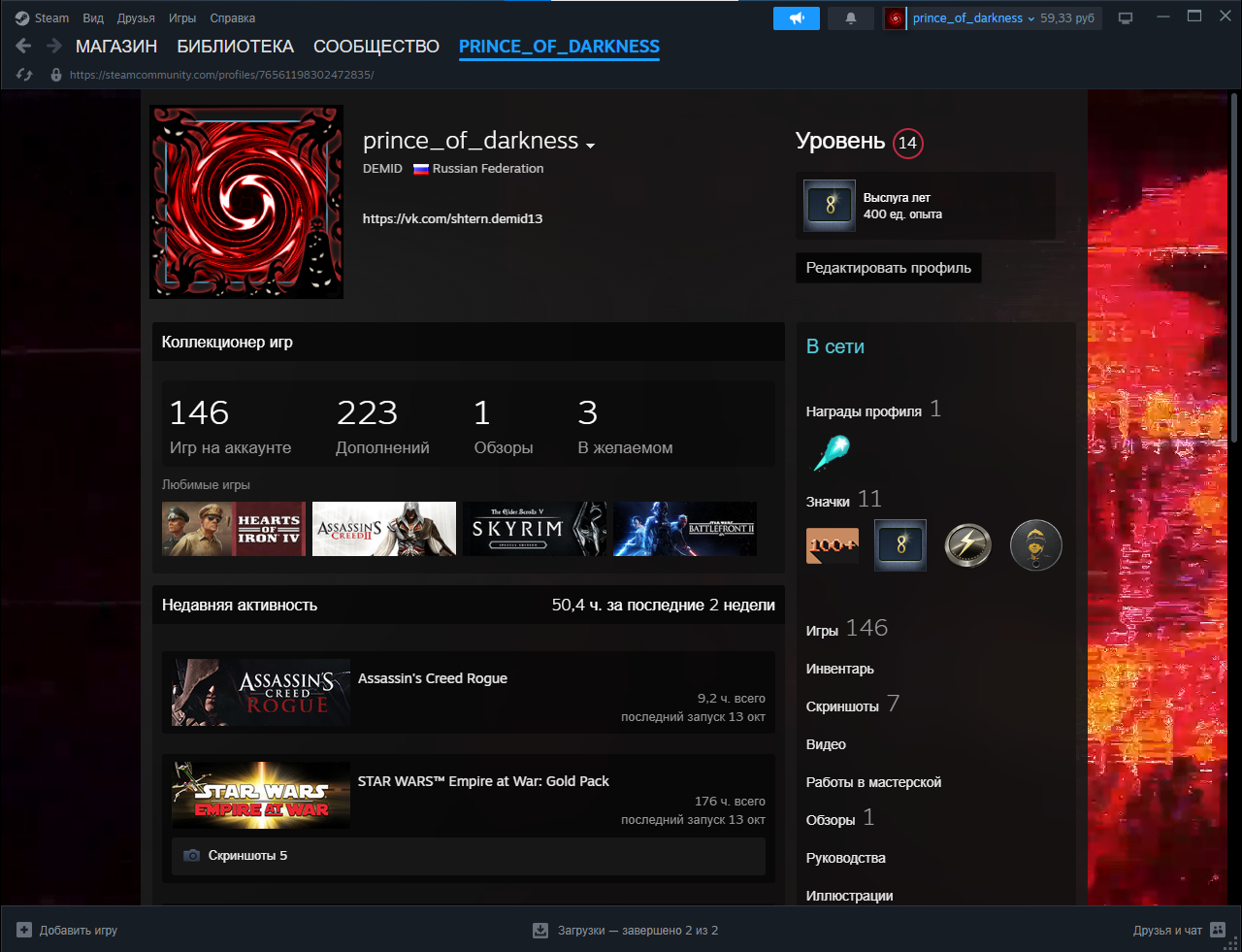This screenshot has height=952, width=1242.
Task: Click the camera icon next to Скриншоты 5
Action: (x=192, y=856)
